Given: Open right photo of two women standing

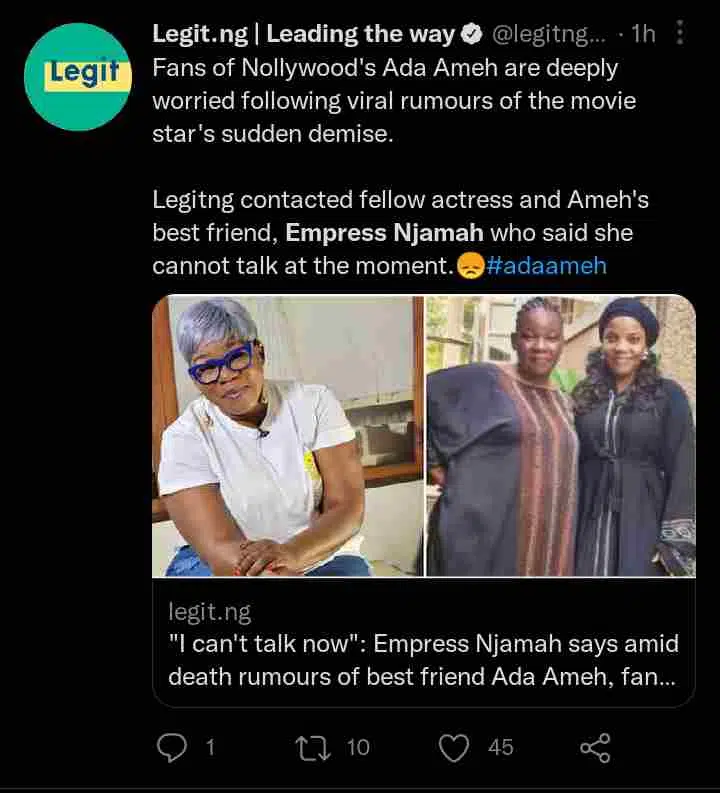Looking at the screenshot, I should click(x=560, y=435).
